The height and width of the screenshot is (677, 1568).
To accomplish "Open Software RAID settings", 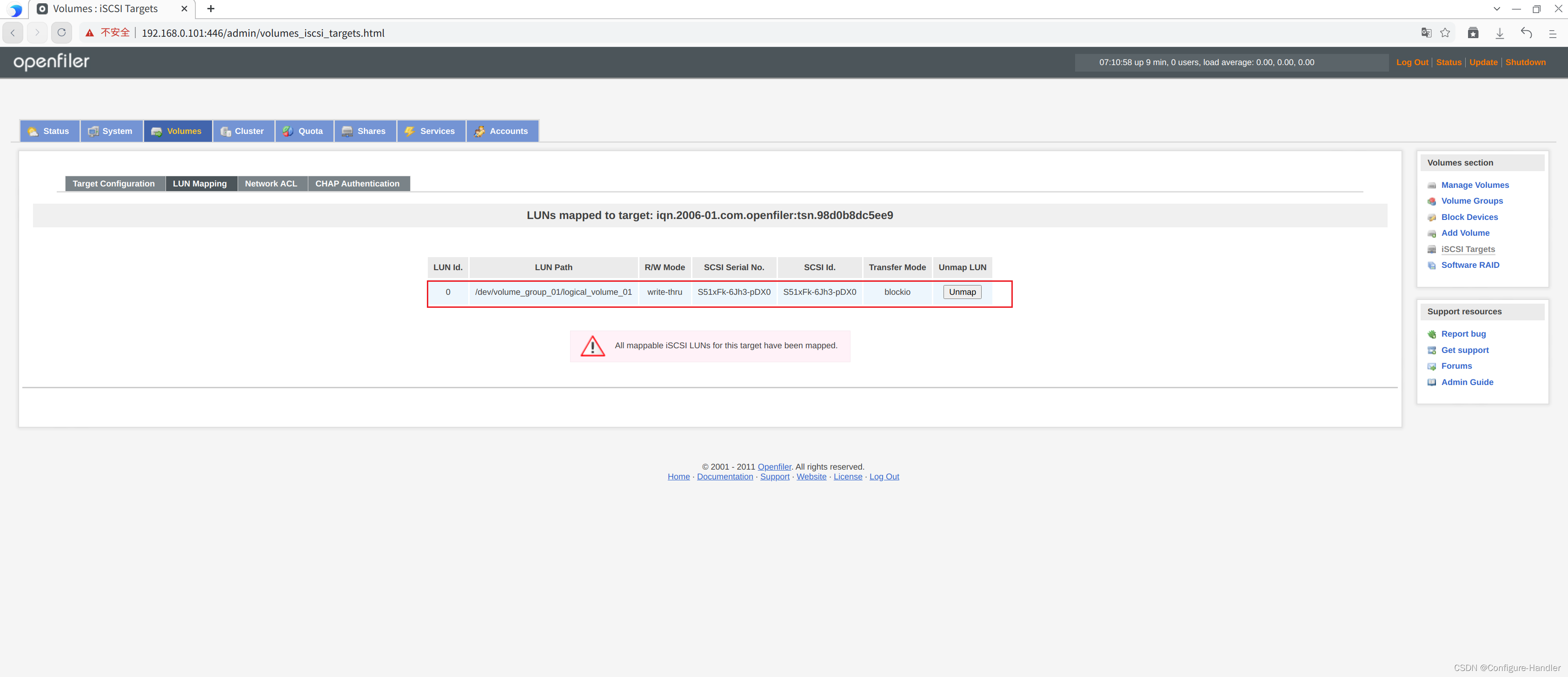I will coord(1432,265).
